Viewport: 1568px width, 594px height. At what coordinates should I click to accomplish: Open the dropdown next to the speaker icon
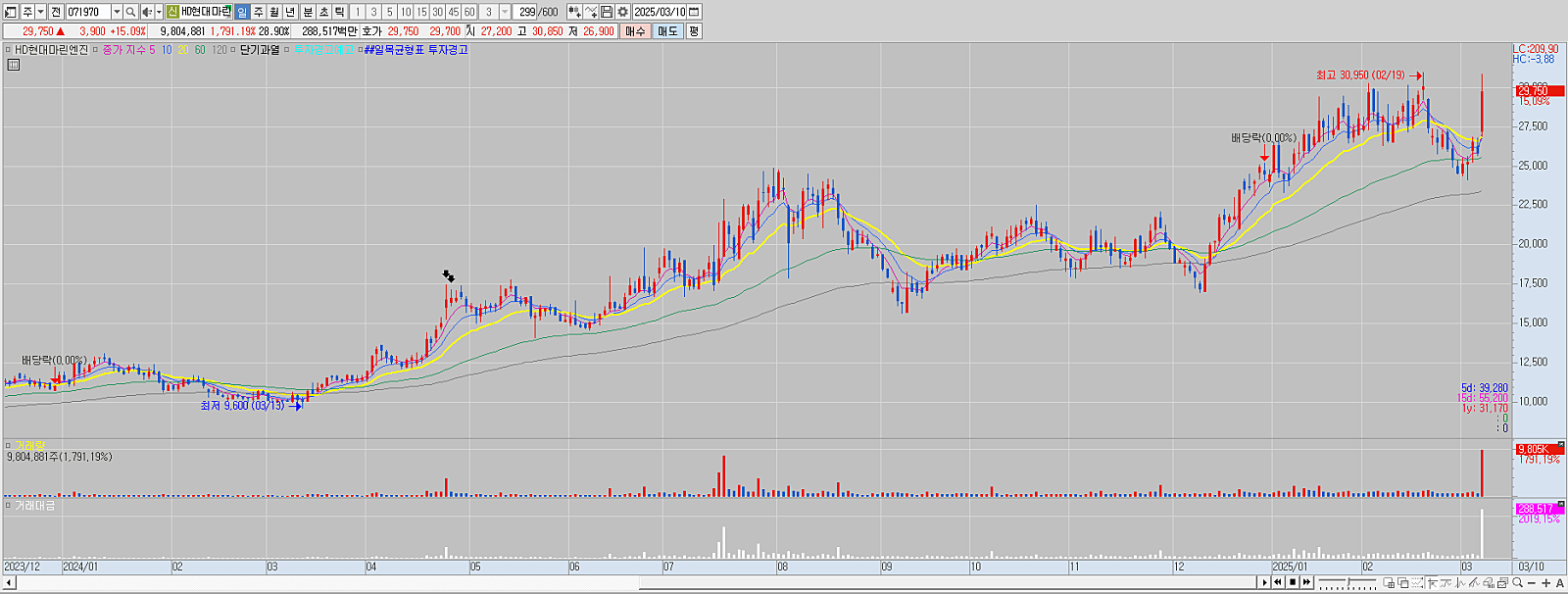(x=159, y=12)
